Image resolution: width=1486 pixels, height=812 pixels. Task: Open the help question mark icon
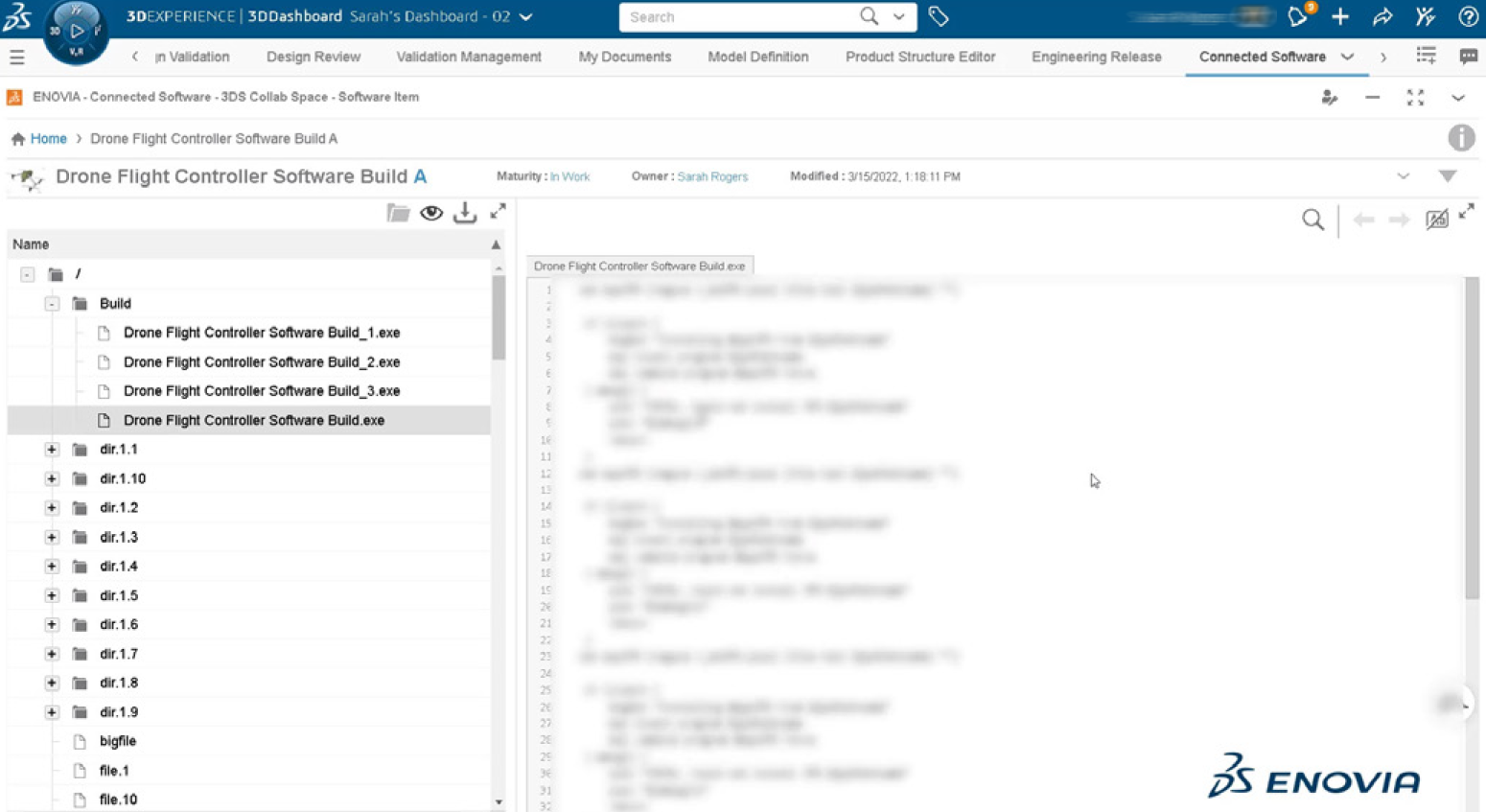[1467, 16]
